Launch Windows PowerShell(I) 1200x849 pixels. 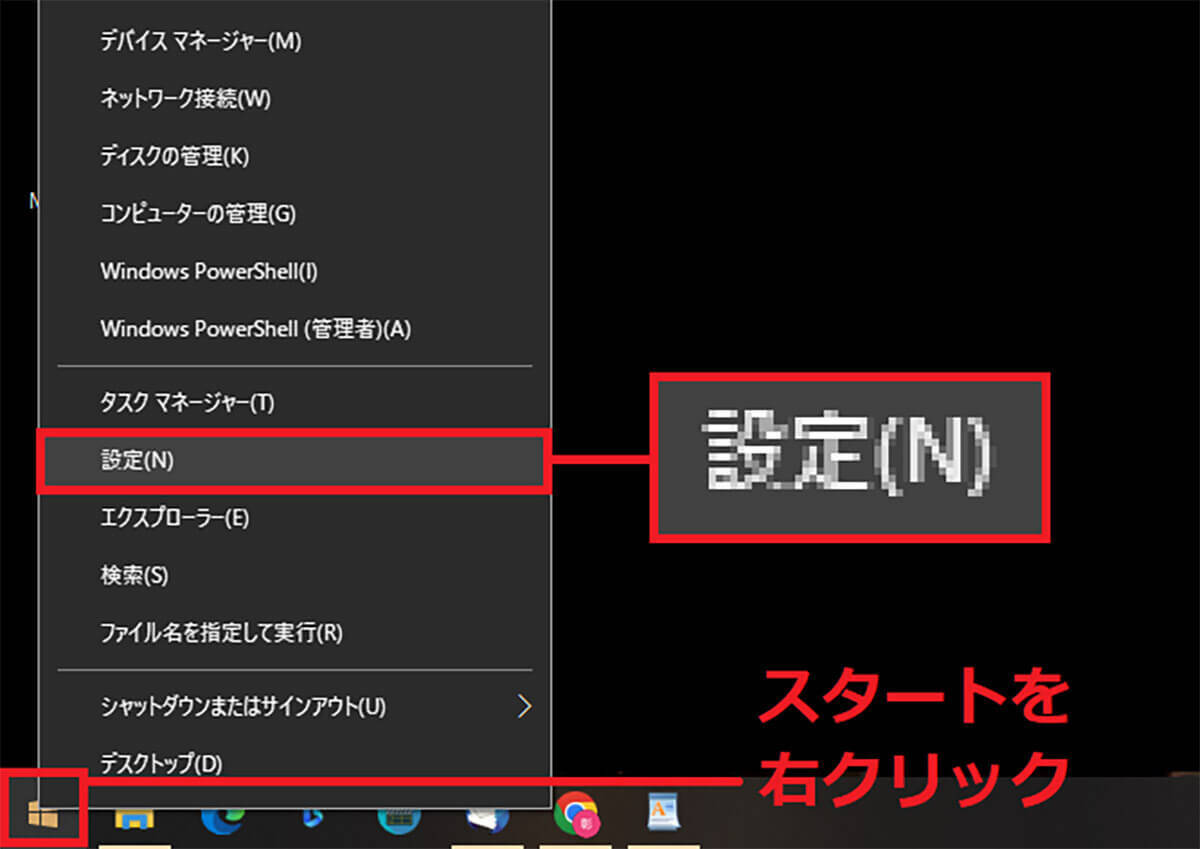click(x=209, y=271)
